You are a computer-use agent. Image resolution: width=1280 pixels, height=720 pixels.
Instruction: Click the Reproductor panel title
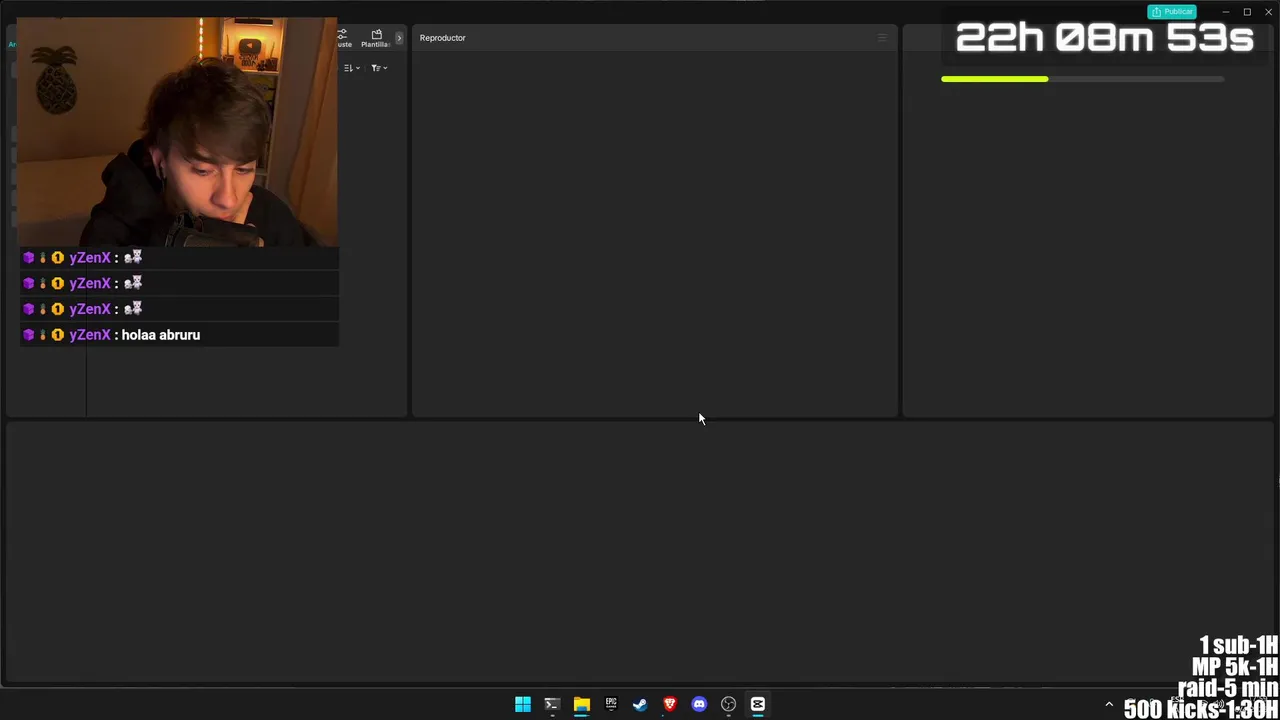[443, 38]
